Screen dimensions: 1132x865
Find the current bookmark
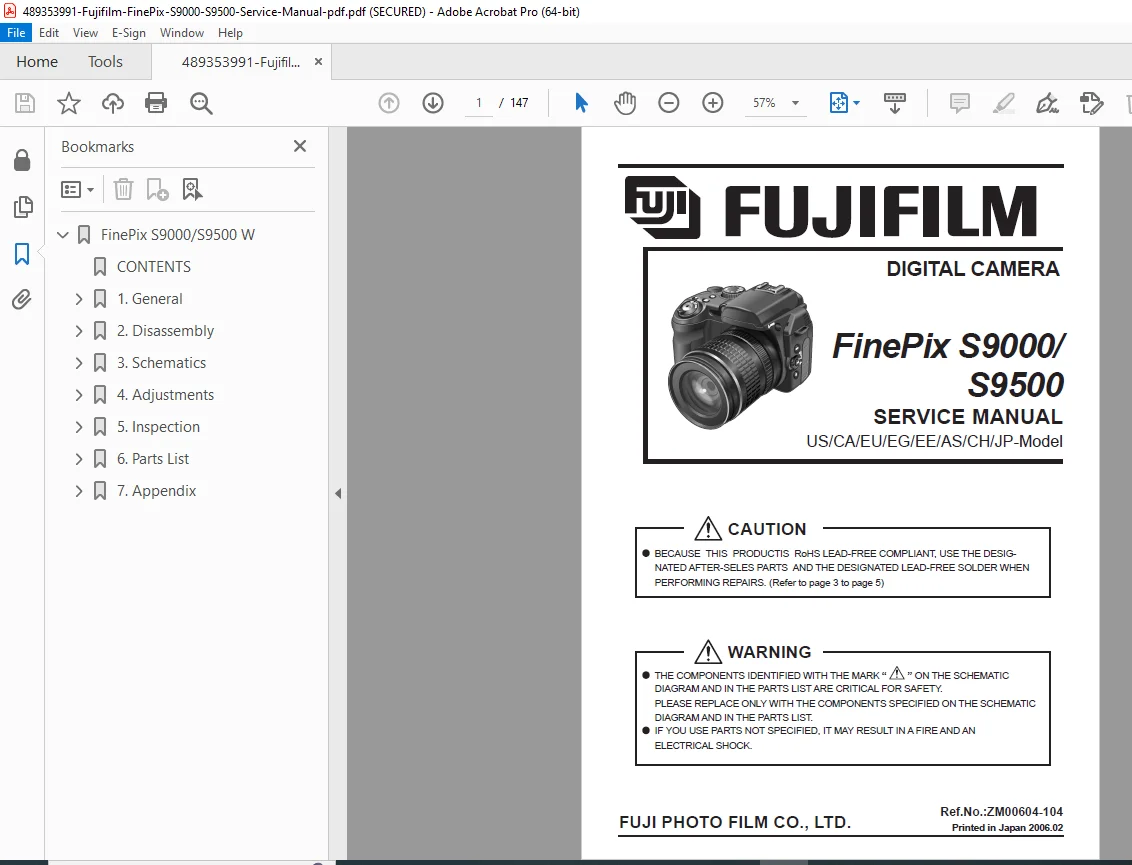click(192, 189)
